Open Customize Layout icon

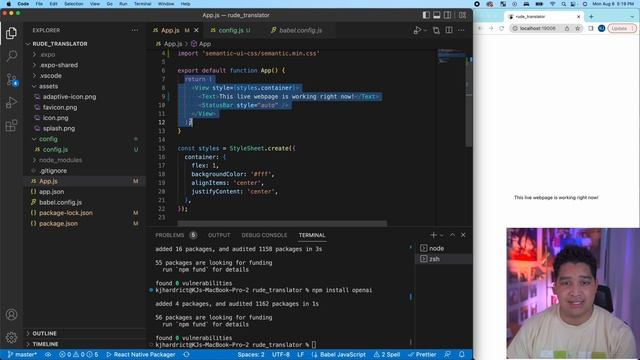(x=462, y=15)
